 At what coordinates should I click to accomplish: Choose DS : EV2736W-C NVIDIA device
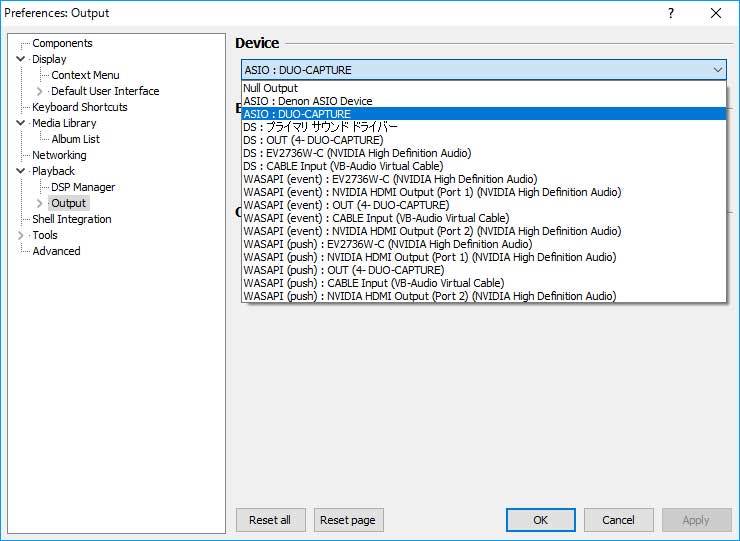pos(484,153)
